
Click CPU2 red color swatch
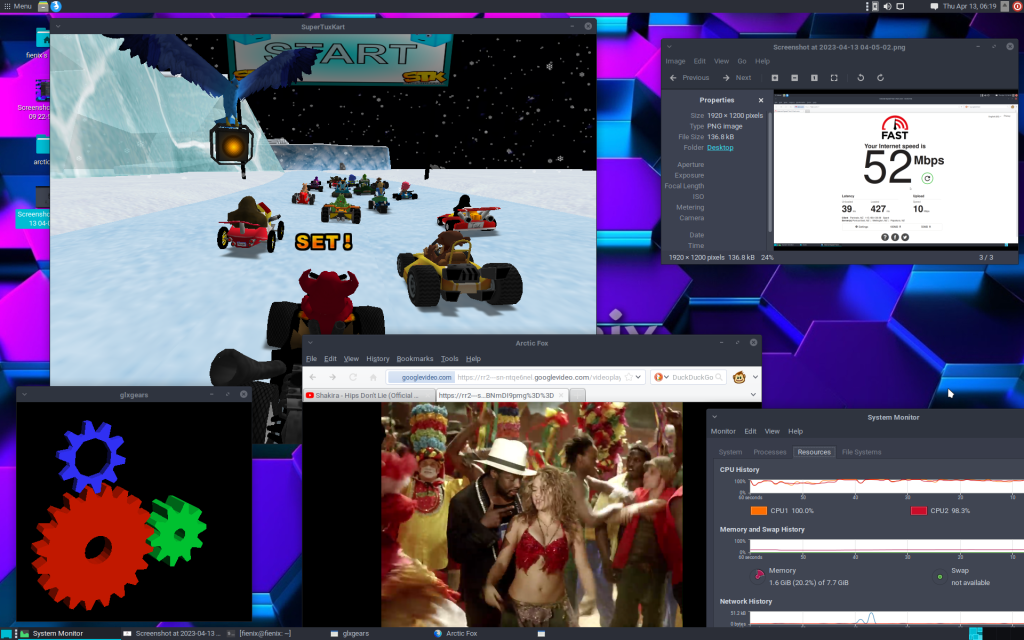click(918, 511)
